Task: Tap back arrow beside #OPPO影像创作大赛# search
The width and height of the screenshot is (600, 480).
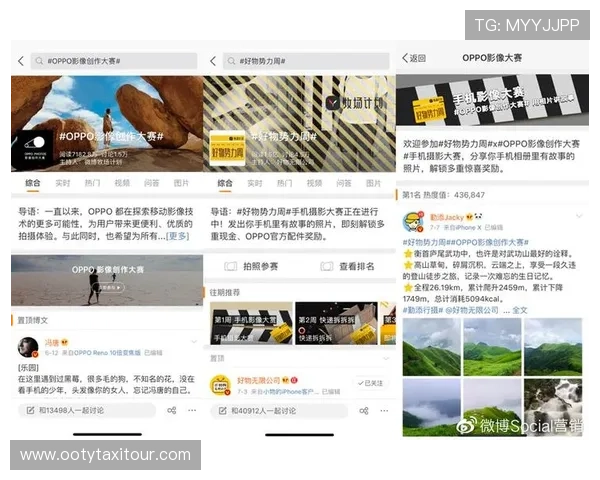Action: pos(21,61)
